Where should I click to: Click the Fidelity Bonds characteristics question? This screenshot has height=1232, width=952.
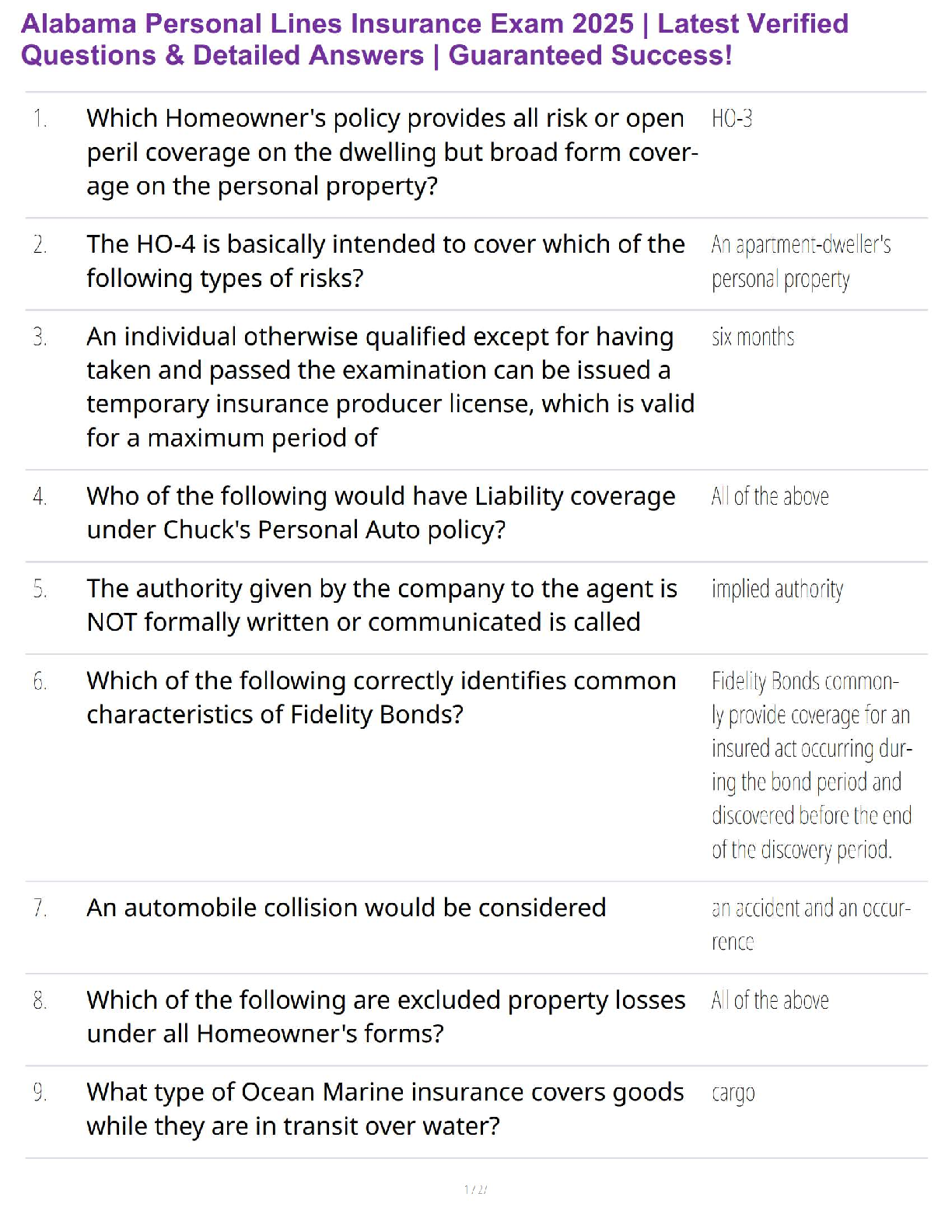[x=380, y=698]
